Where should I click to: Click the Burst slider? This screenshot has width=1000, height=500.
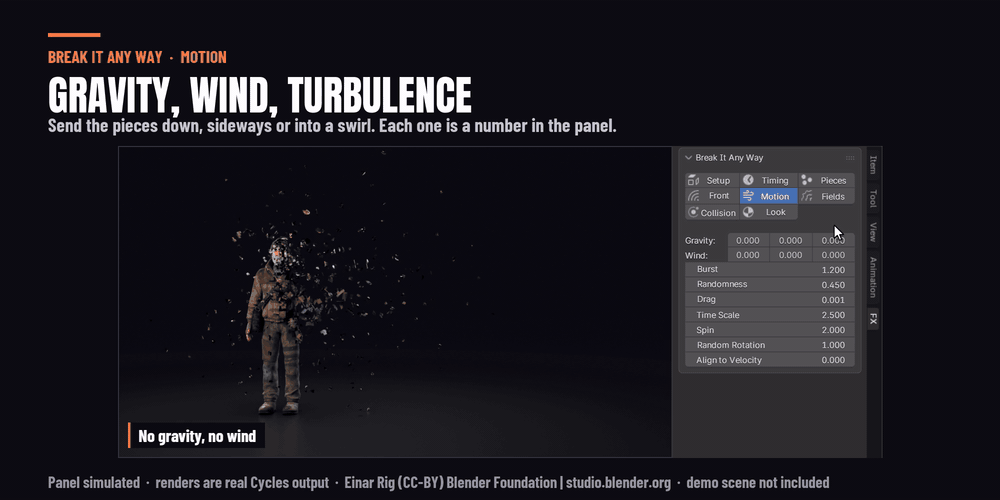point(770,270)
